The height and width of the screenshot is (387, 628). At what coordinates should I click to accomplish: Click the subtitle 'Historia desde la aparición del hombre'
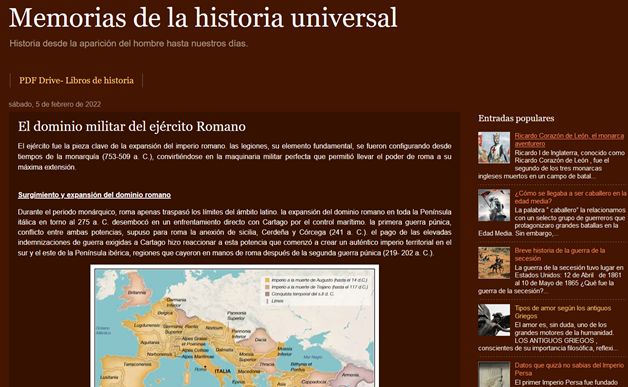[129, 43]
